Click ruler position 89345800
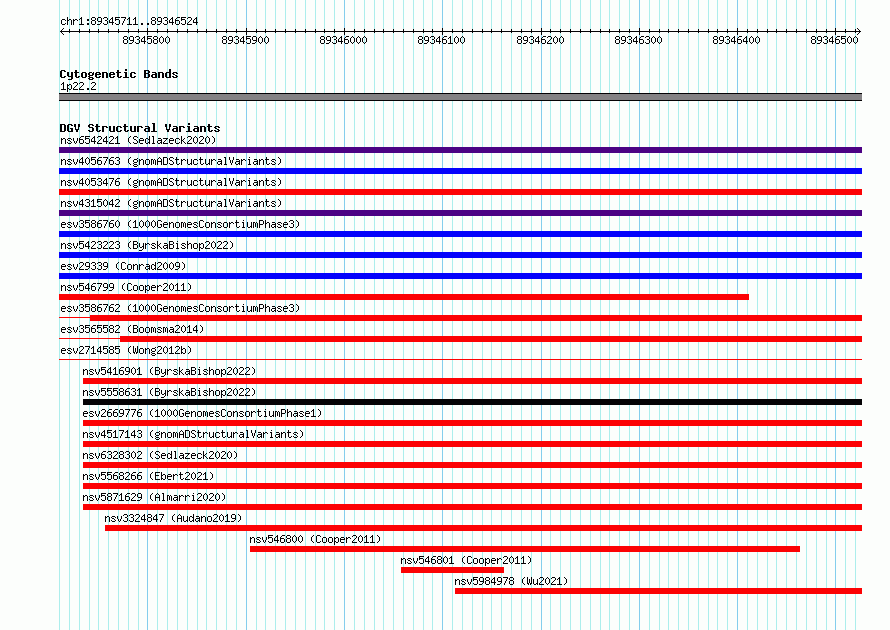The width and height of the screenshot is (890, 630). pos(146,40)
